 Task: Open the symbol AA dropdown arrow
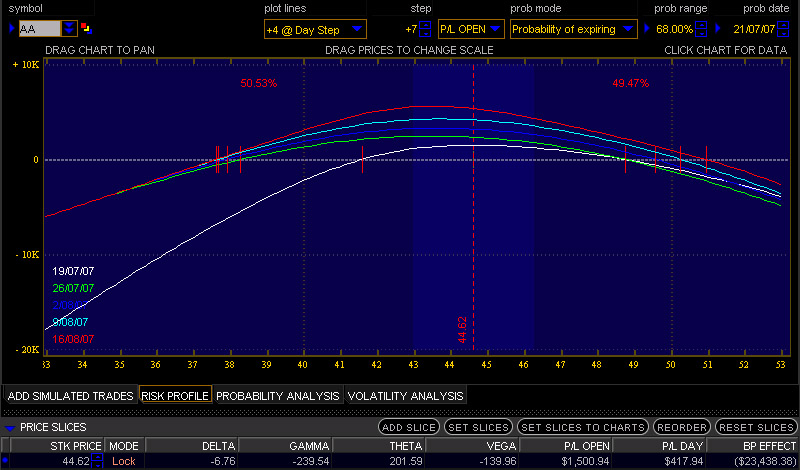coord(69,29)
